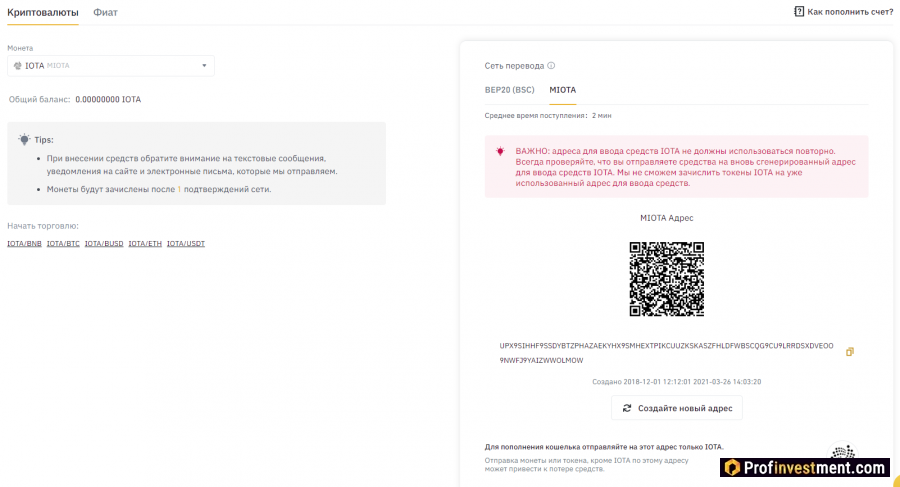This screenshot has height=487, width=900.
Task: Click Среднее время поступления: 2 мин text
Action: click(548, 115)
